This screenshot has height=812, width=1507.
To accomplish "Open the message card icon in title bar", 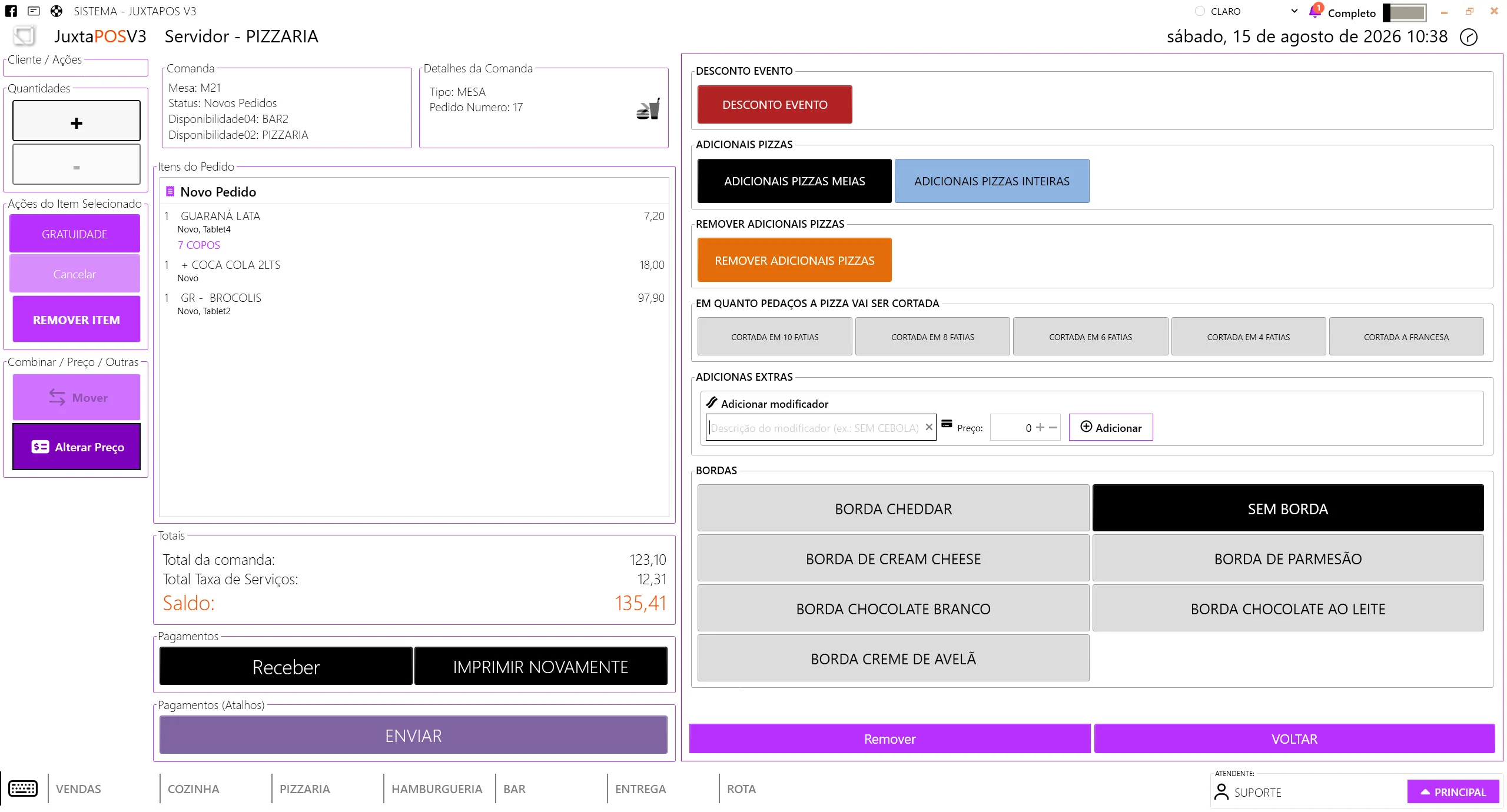I will pos(34,11).
